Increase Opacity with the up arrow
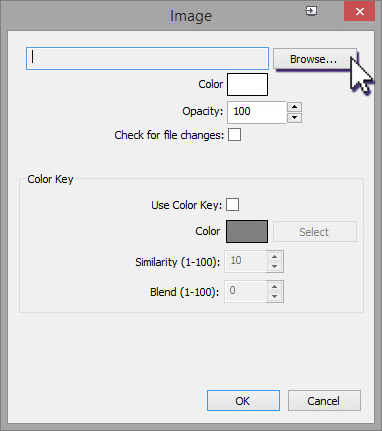The image size is (382, 431). coord(294,107)
